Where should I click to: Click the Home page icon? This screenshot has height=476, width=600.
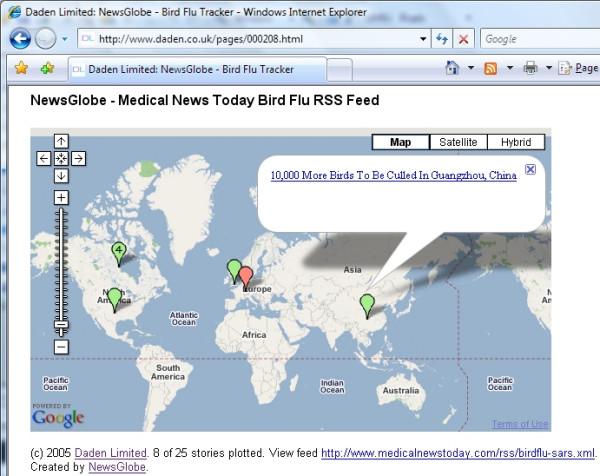point(453,68)
